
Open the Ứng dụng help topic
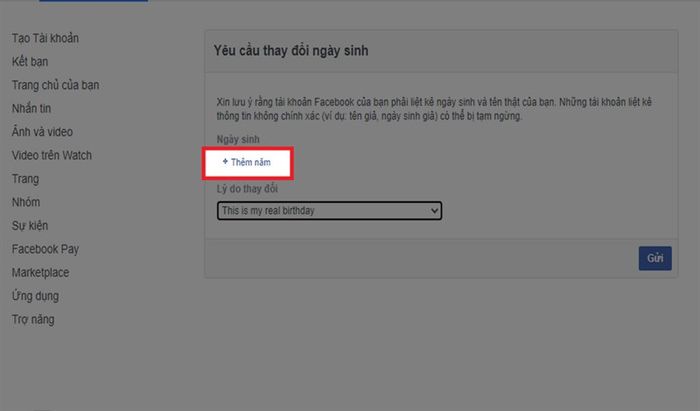35,296
